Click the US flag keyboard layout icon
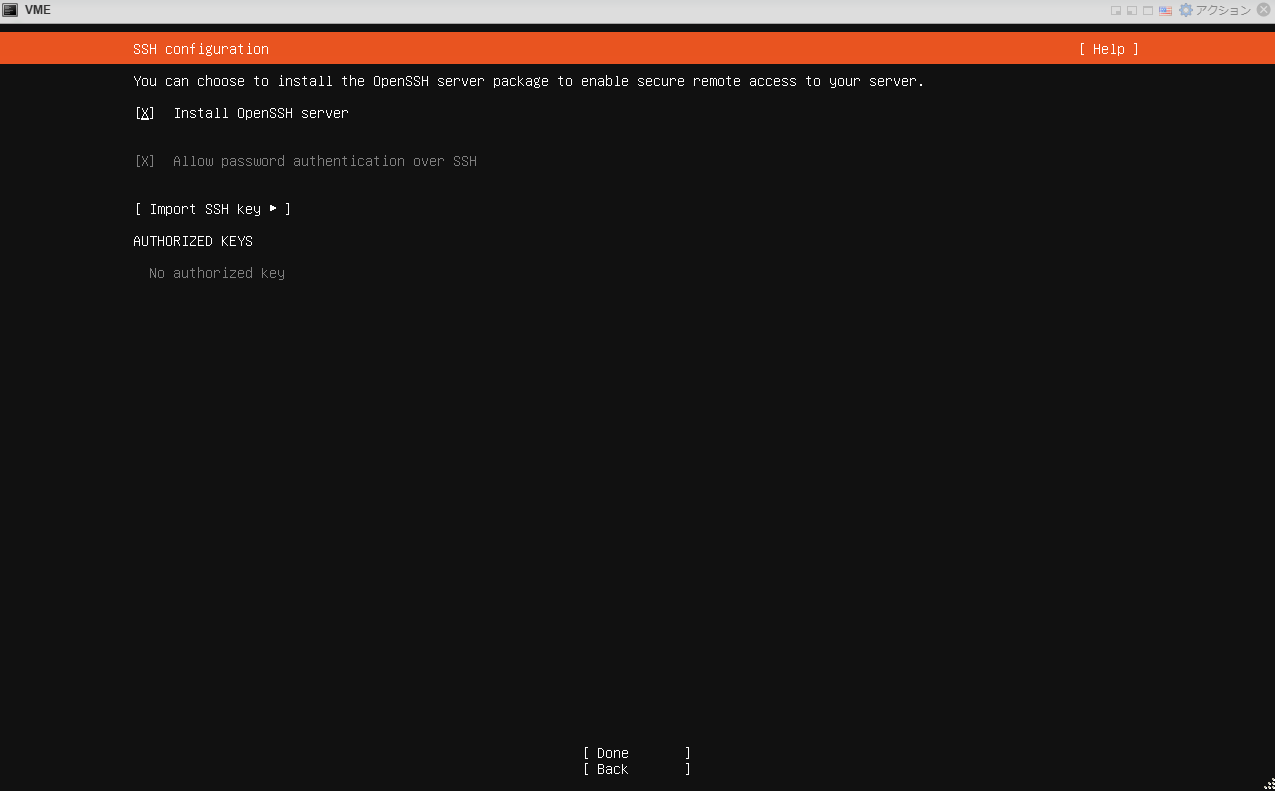Viewport: 1275px width, 791px height. point(1164,10)
